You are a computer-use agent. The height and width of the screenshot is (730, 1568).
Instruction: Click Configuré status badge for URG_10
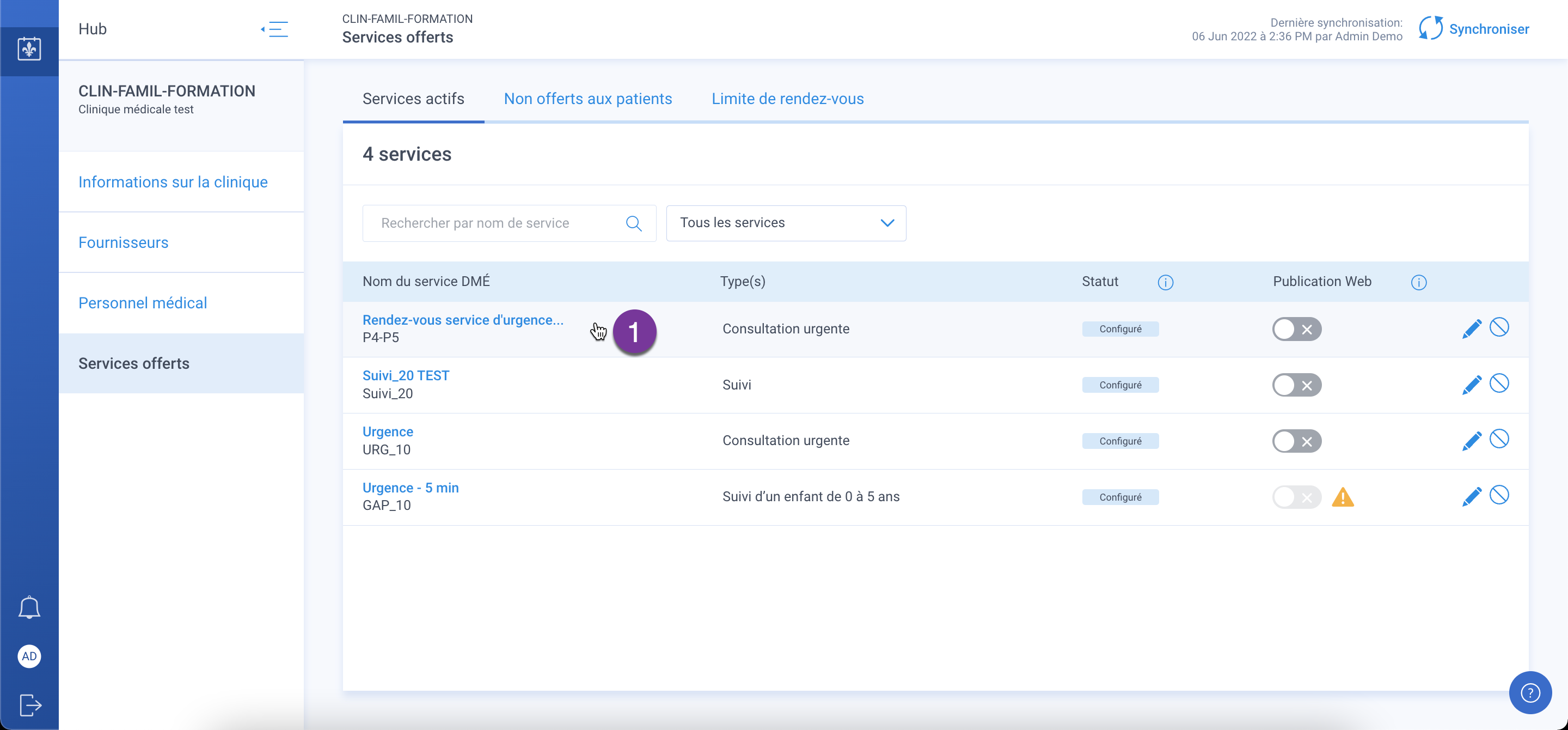pos(1120,441)
